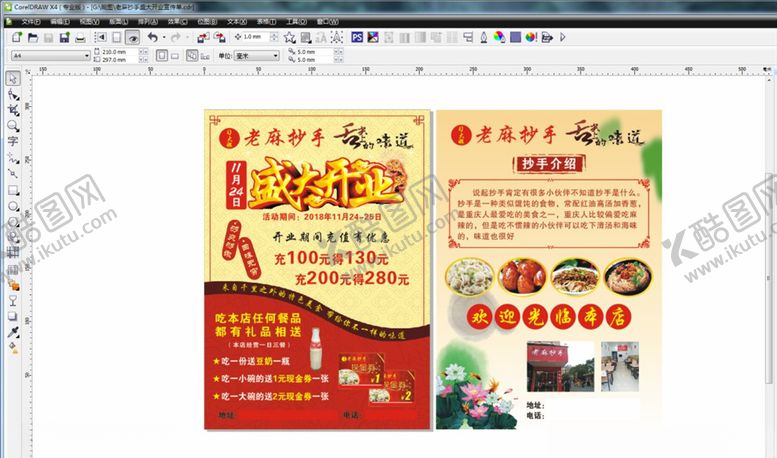
Task: Select the Freehand curve tool
Action: [13, 159]
